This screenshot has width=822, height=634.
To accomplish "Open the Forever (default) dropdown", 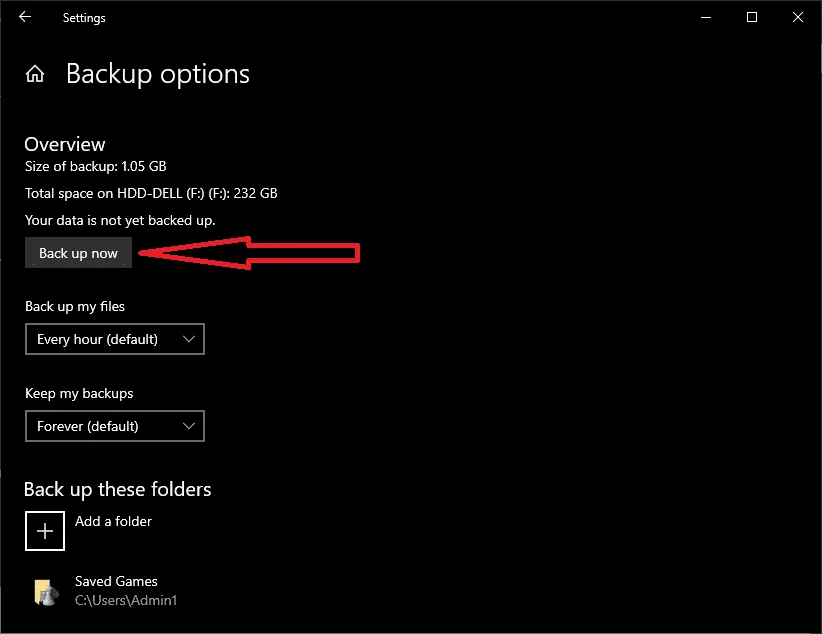I will tap(115, 426).
